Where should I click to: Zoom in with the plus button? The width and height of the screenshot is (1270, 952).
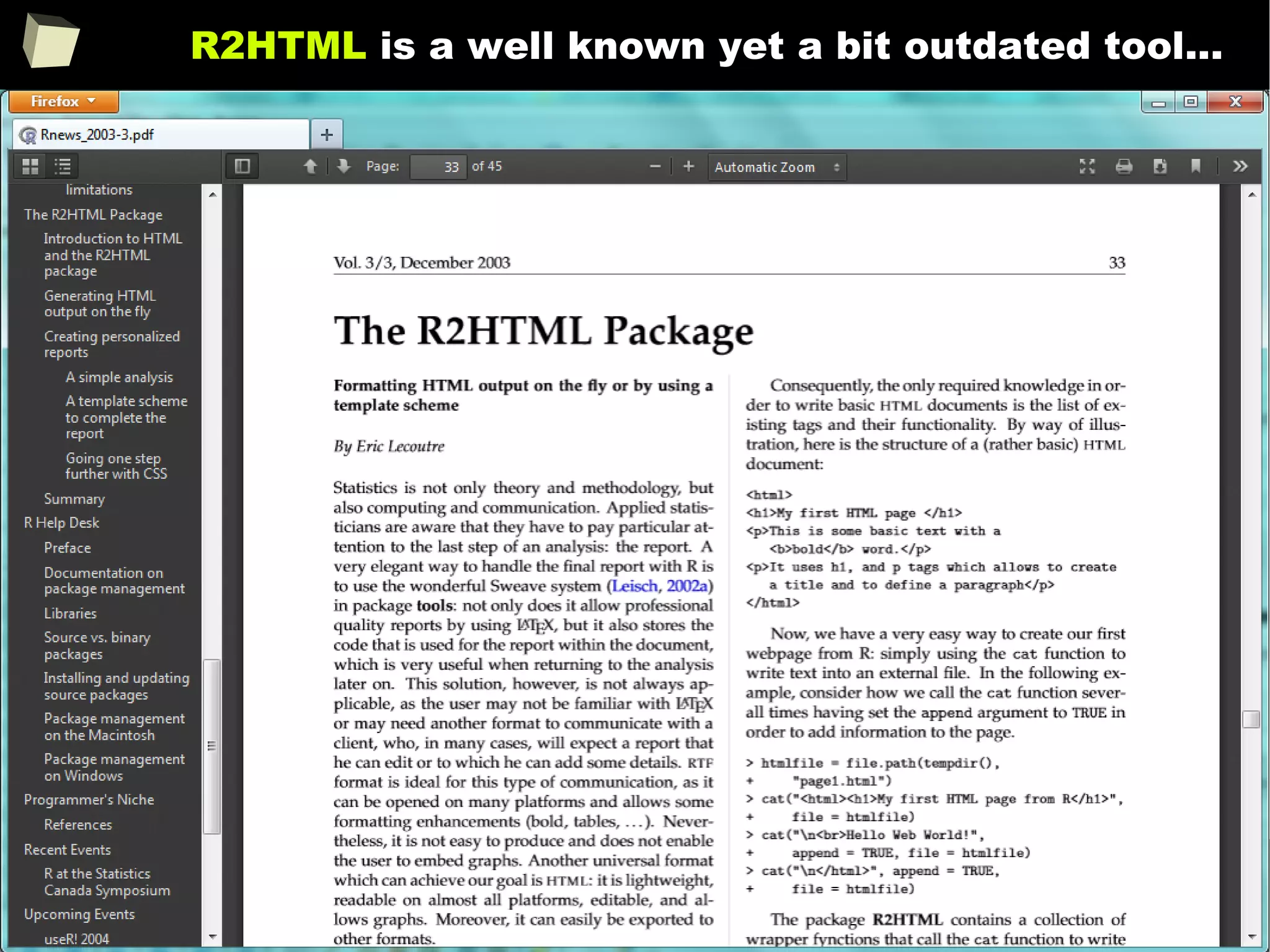tap(688, 166)
